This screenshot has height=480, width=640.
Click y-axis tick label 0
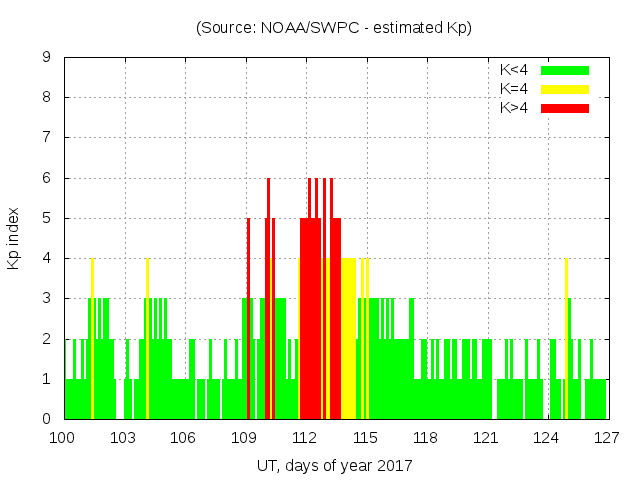point(47,419)
